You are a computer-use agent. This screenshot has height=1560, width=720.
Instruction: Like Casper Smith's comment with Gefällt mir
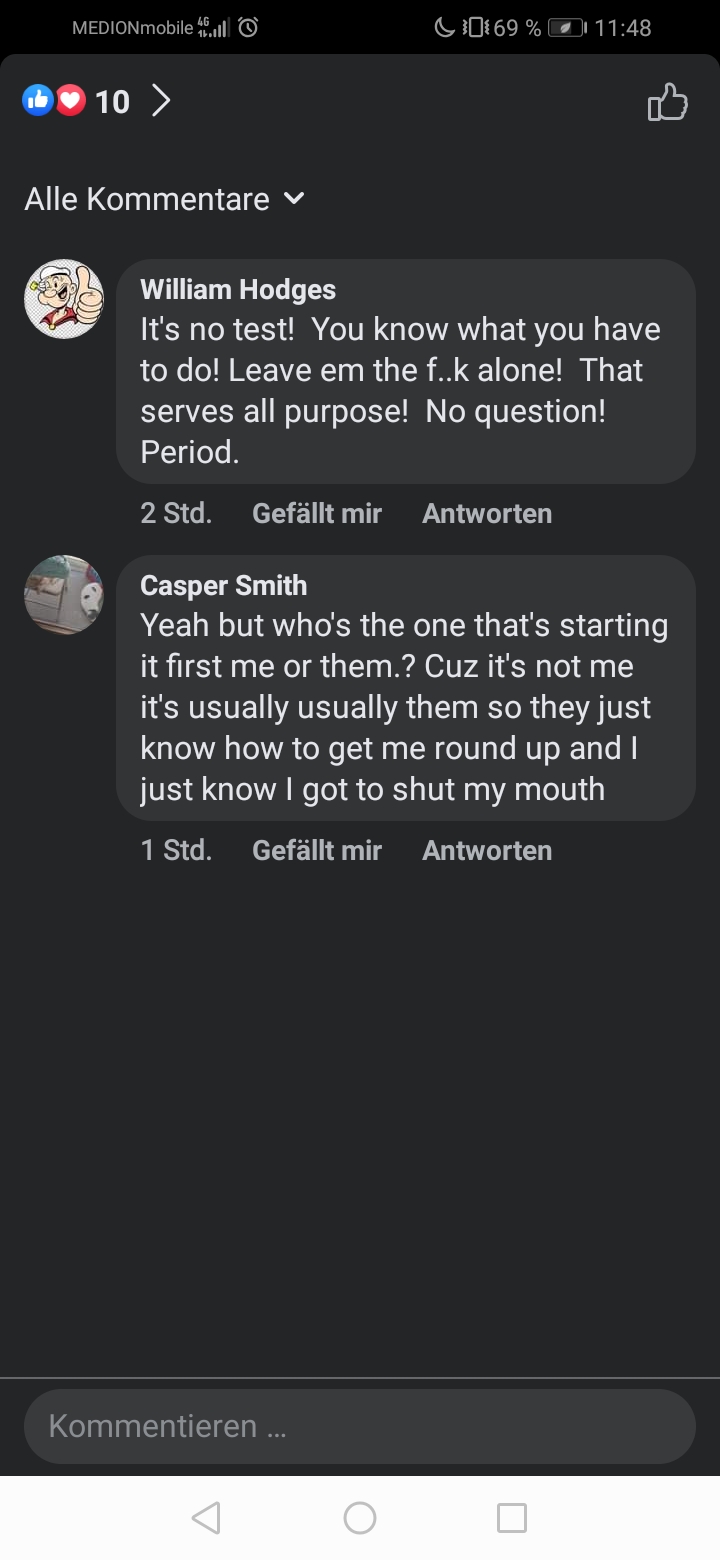click(x=317, y=851)
